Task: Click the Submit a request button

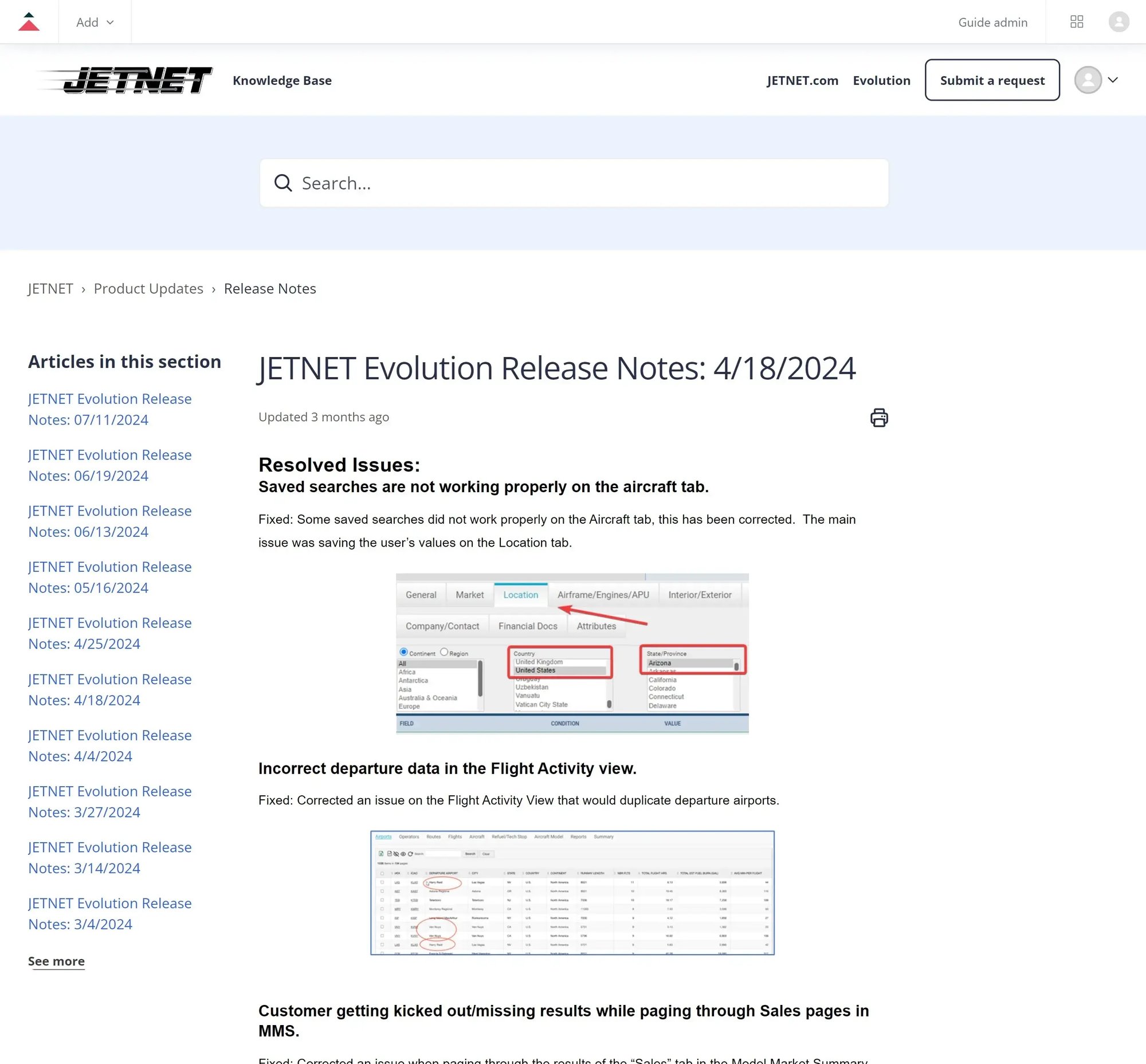Action: [x=992, y=80]
